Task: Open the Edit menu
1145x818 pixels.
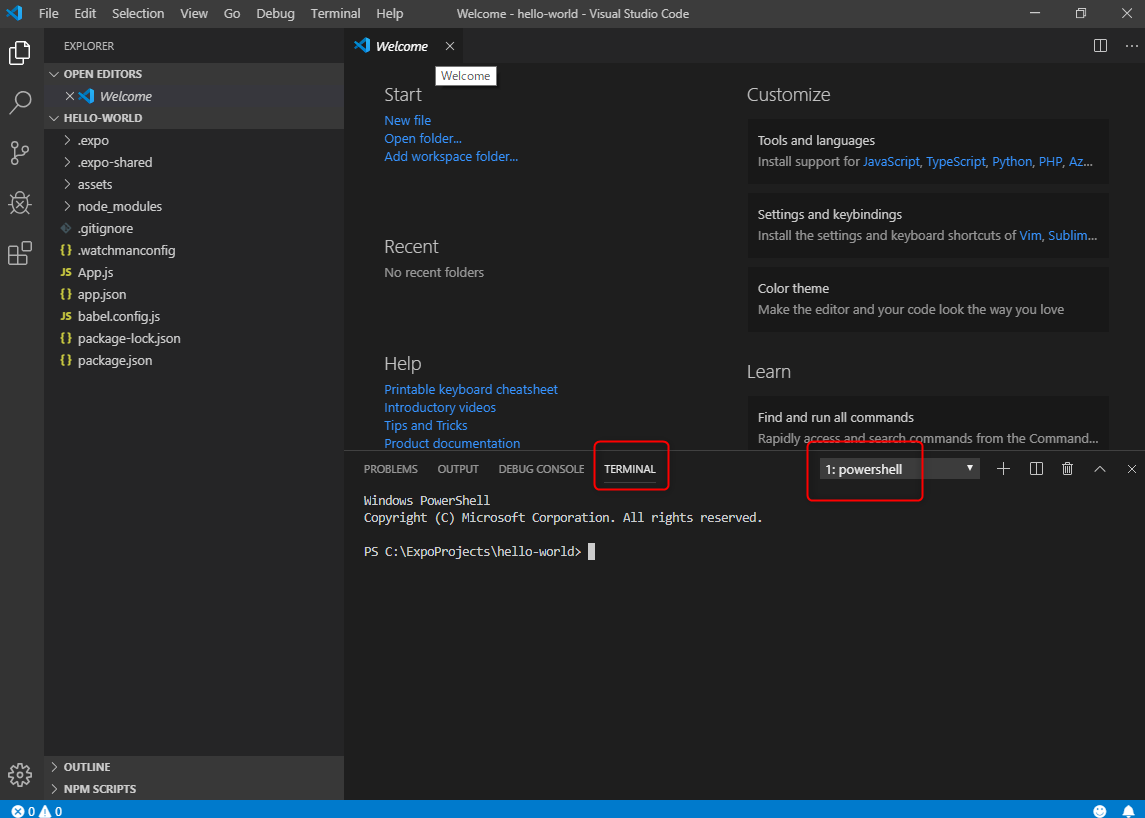Action: tap(85, 13)
